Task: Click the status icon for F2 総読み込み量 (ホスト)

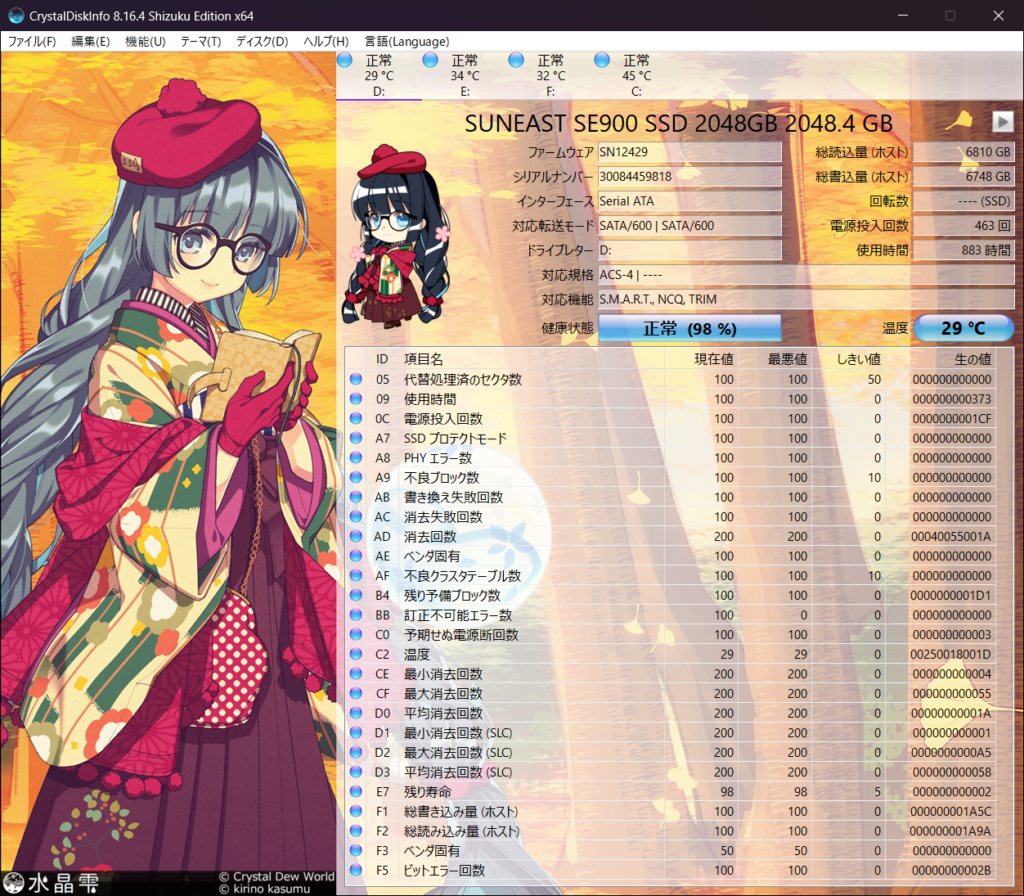Action: [356, 831]
